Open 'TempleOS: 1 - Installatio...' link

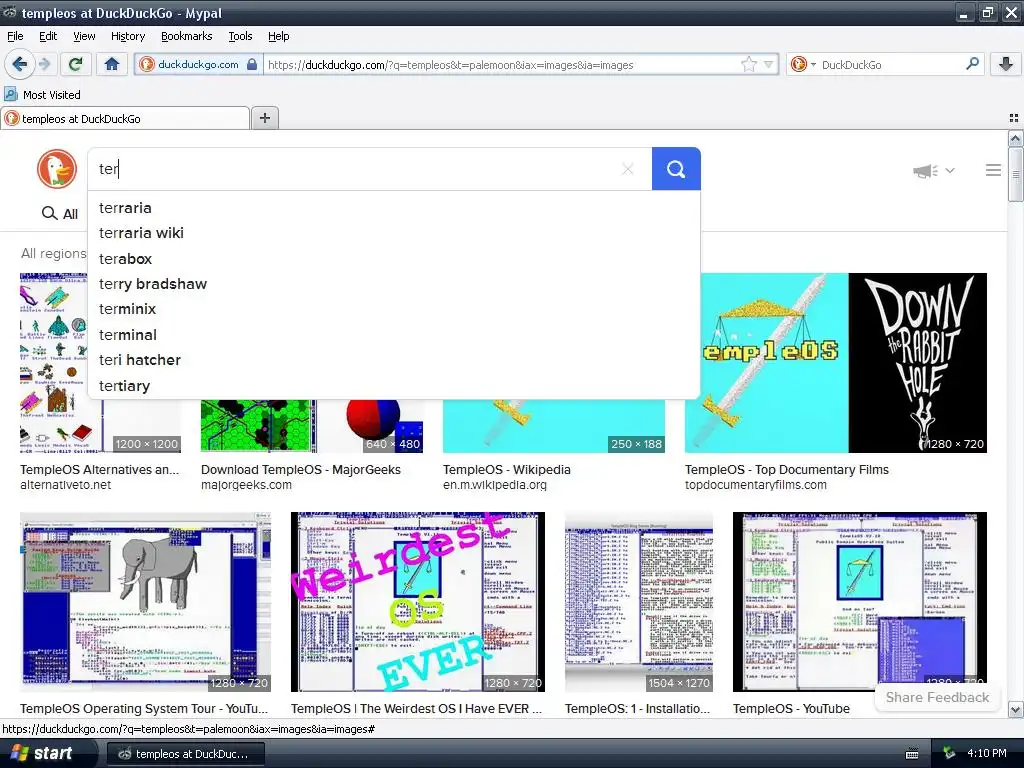click(637, 709)
